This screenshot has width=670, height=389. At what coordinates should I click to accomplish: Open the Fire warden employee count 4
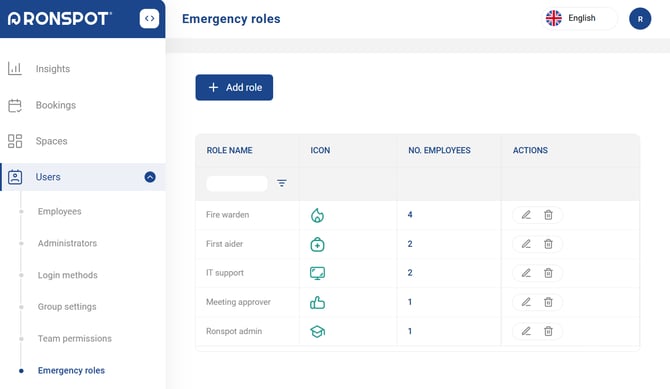pyautogui.click(x=410, y=215)
